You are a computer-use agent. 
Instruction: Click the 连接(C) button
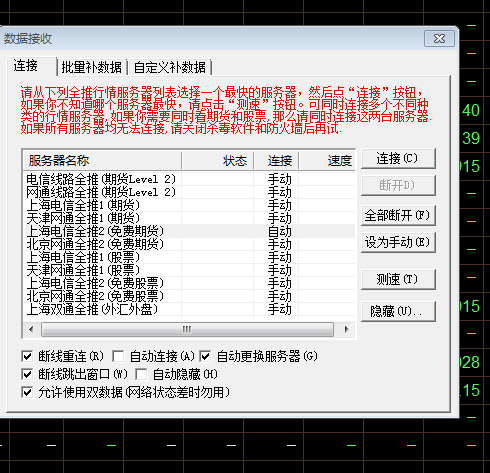point(398,159)
